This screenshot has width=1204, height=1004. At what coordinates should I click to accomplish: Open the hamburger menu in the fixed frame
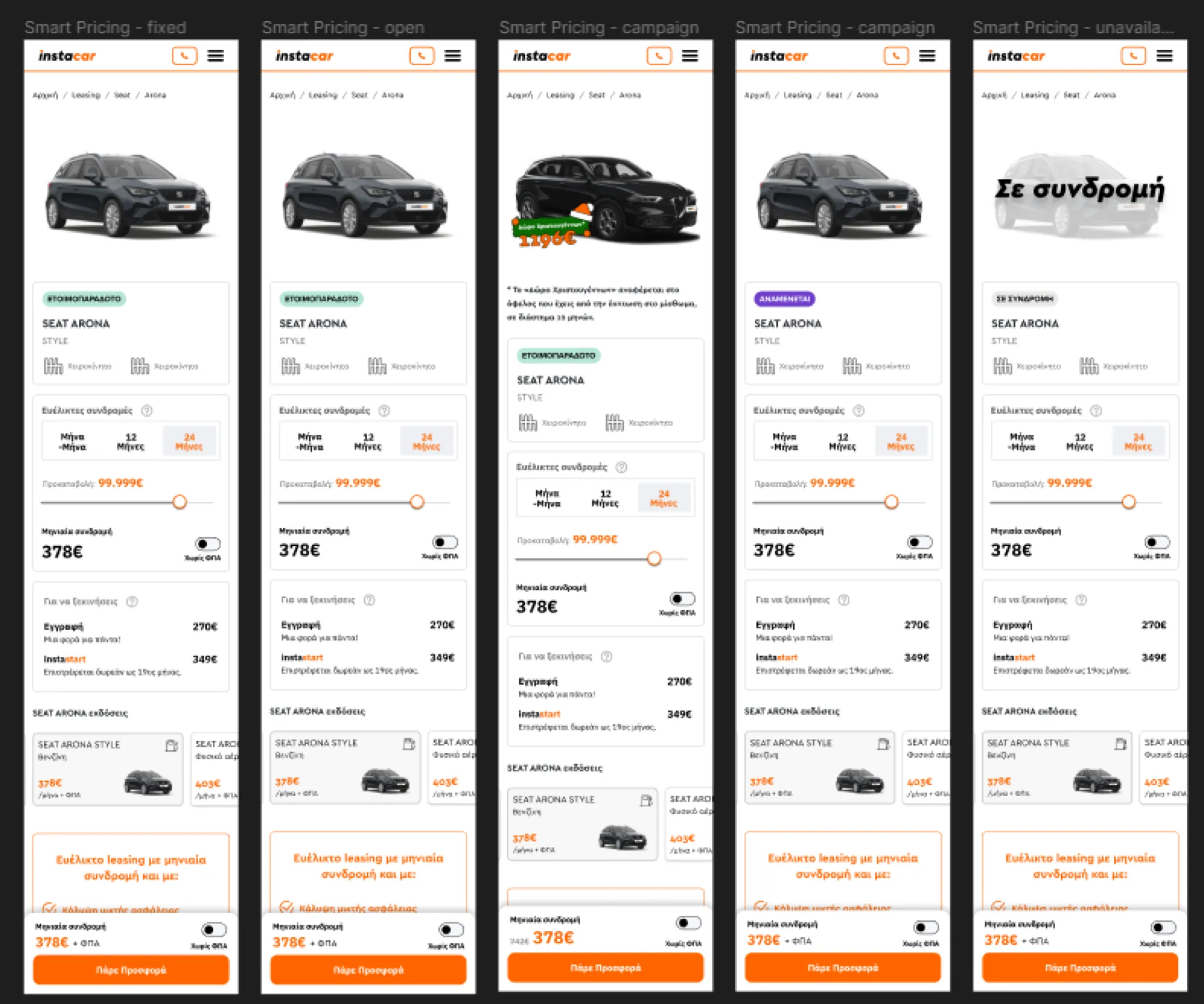(216, 56)
